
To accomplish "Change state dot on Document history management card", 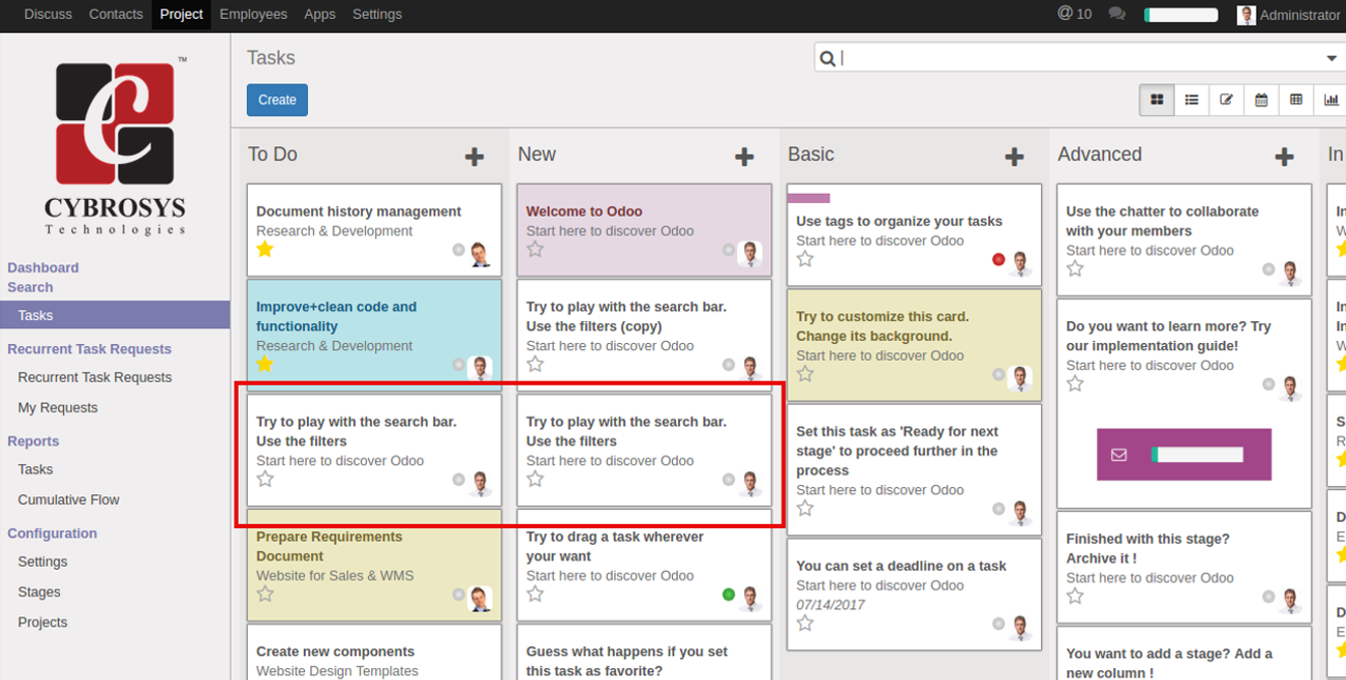I will pos(458,250).
